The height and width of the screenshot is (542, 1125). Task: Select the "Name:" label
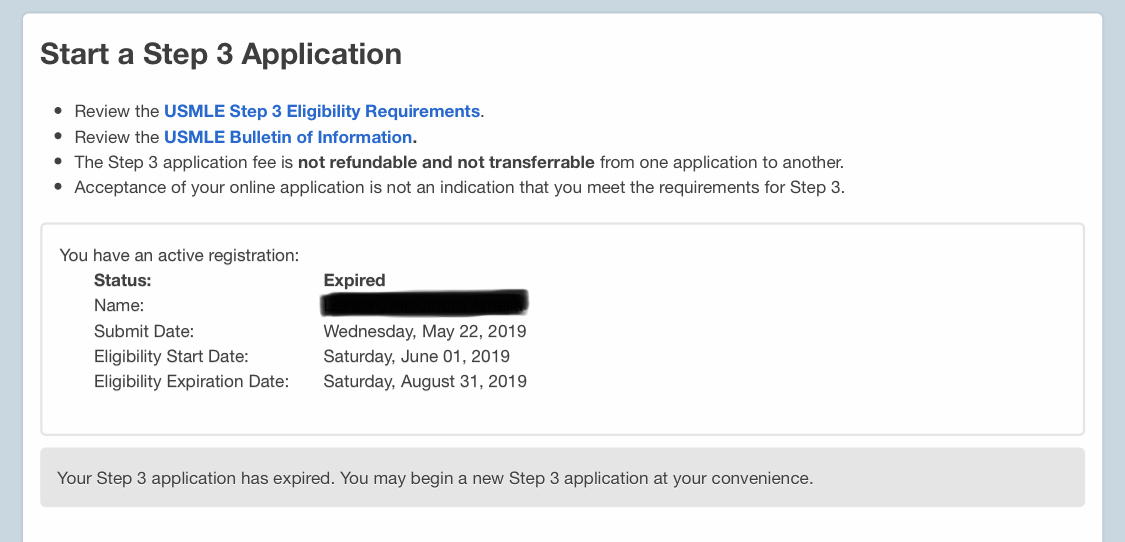[x=119, y=306]
